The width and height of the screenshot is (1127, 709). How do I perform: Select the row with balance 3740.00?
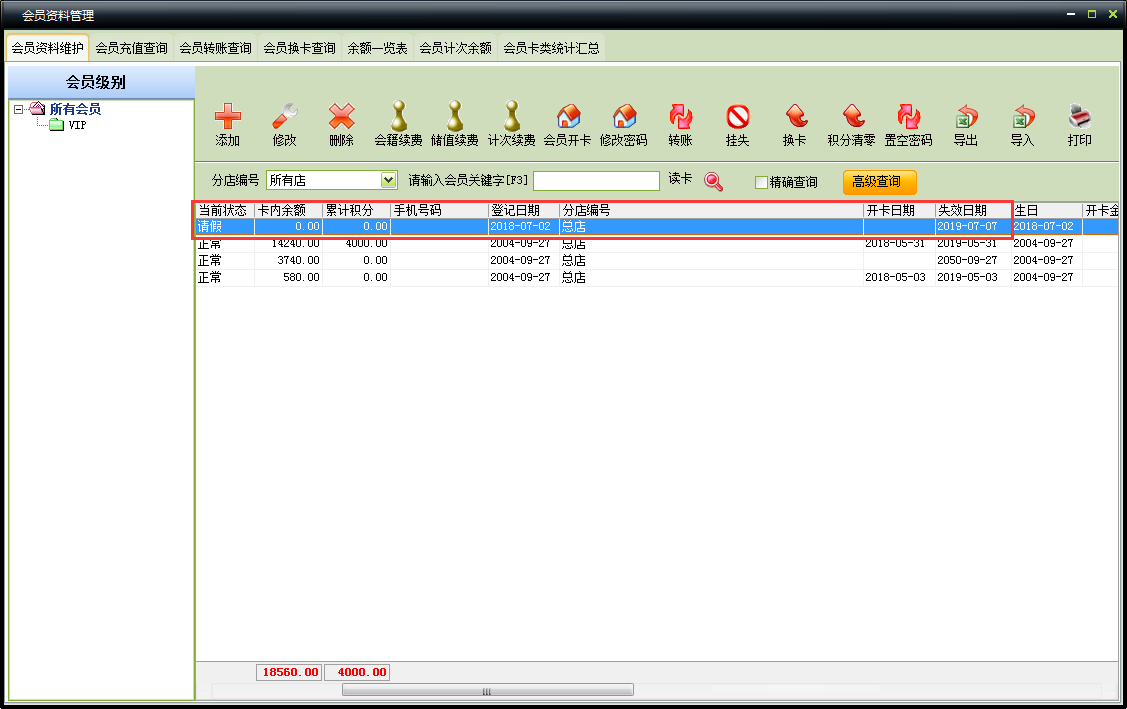pyautogui.click(x=657, y=260)
